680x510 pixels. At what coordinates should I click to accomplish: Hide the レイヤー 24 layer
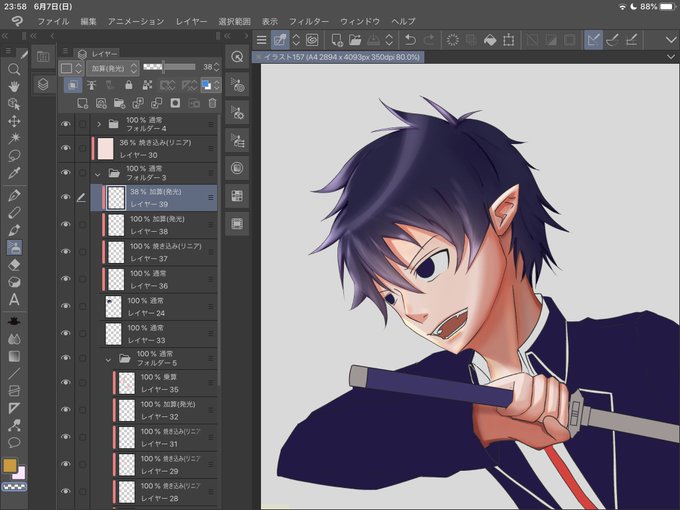(x=65, y=306)
